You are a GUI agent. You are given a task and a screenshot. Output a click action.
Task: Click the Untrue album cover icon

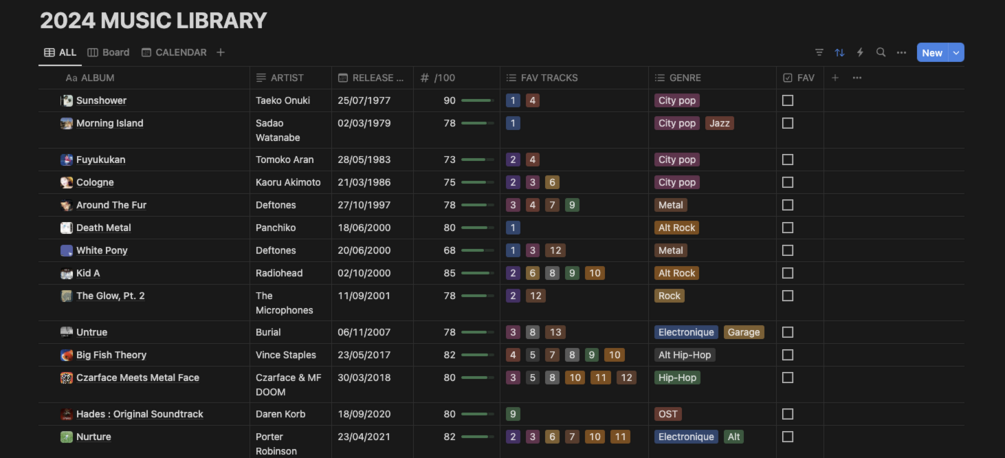point(67,332)
